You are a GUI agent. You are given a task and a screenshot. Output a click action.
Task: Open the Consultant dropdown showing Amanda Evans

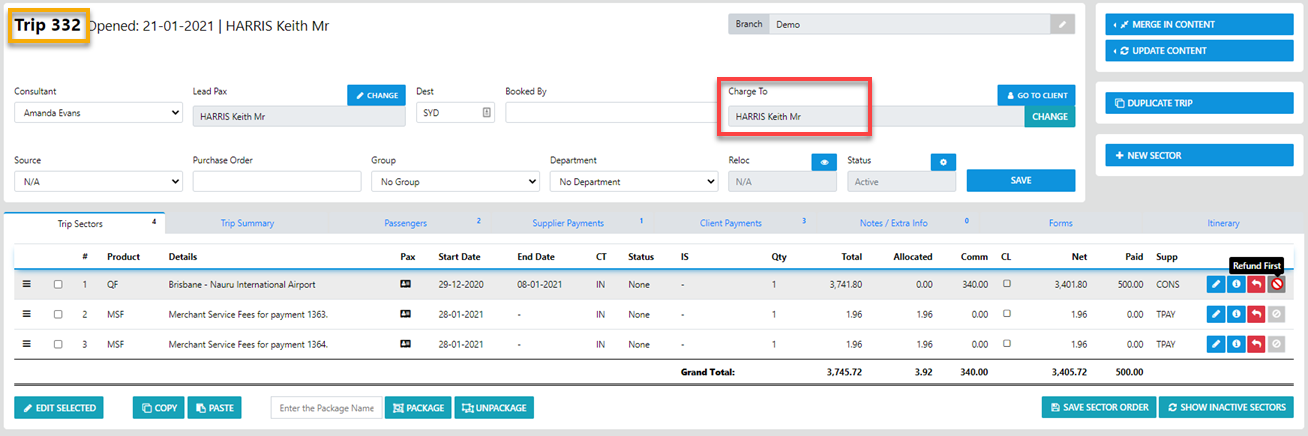click(x=98, y=113)
